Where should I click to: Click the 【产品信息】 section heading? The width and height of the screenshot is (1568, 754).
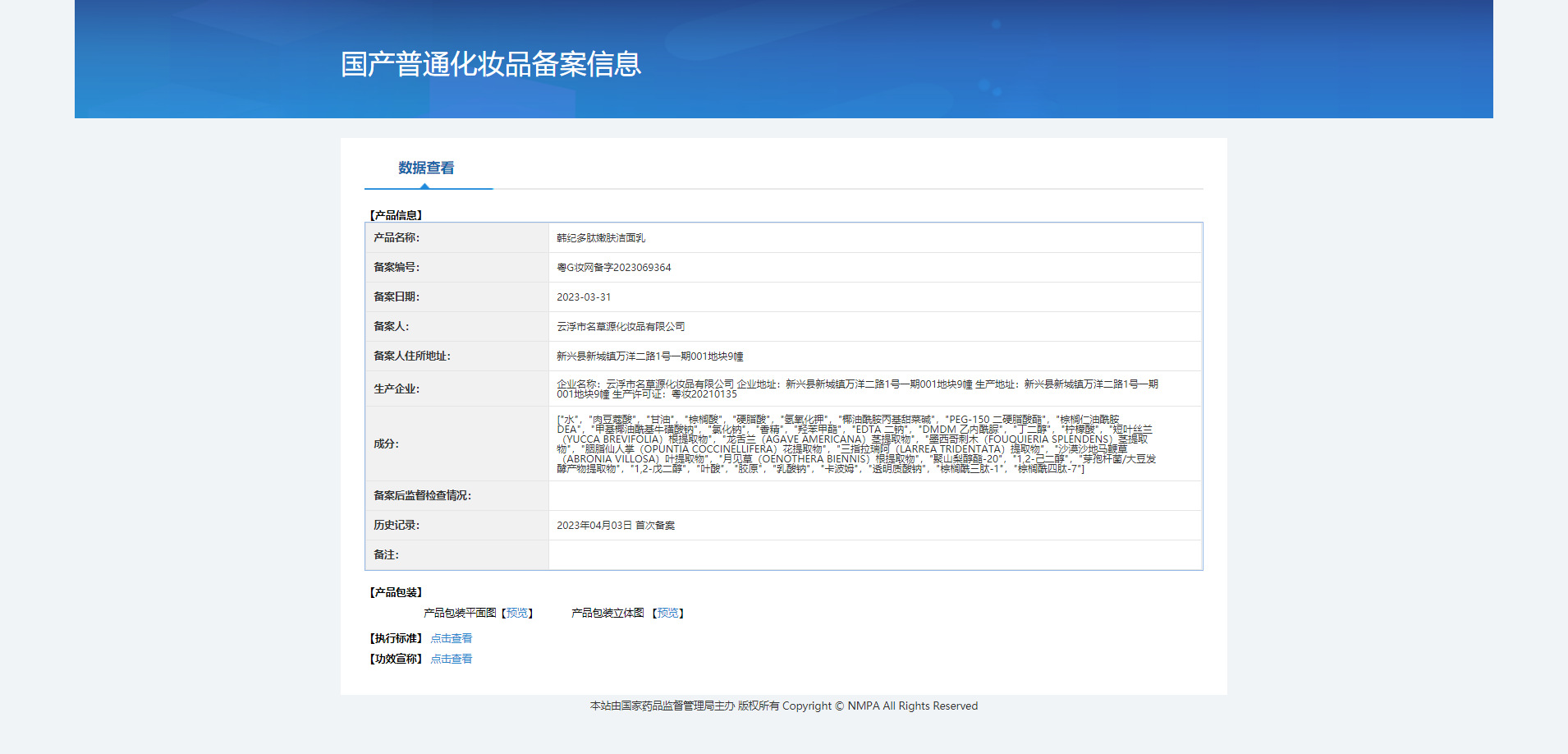pos(396,215)
